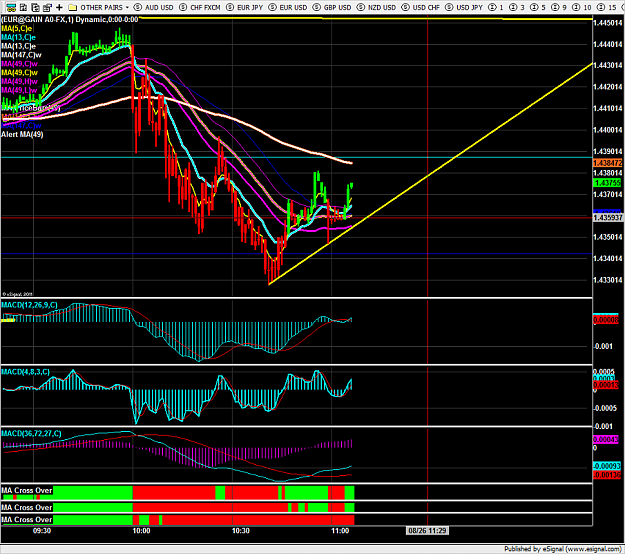
Task: Select the MA(49,H)w study label
Action: click(x=20, y=81)
